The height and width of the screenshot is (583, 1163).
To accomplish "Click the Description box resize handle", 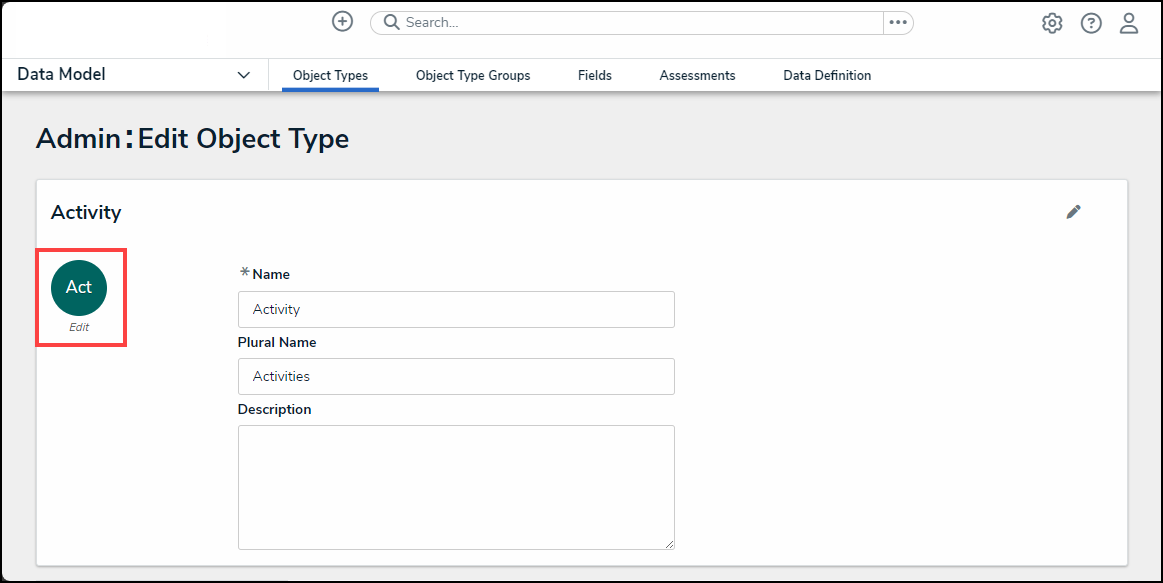I will tap(669, 544).
